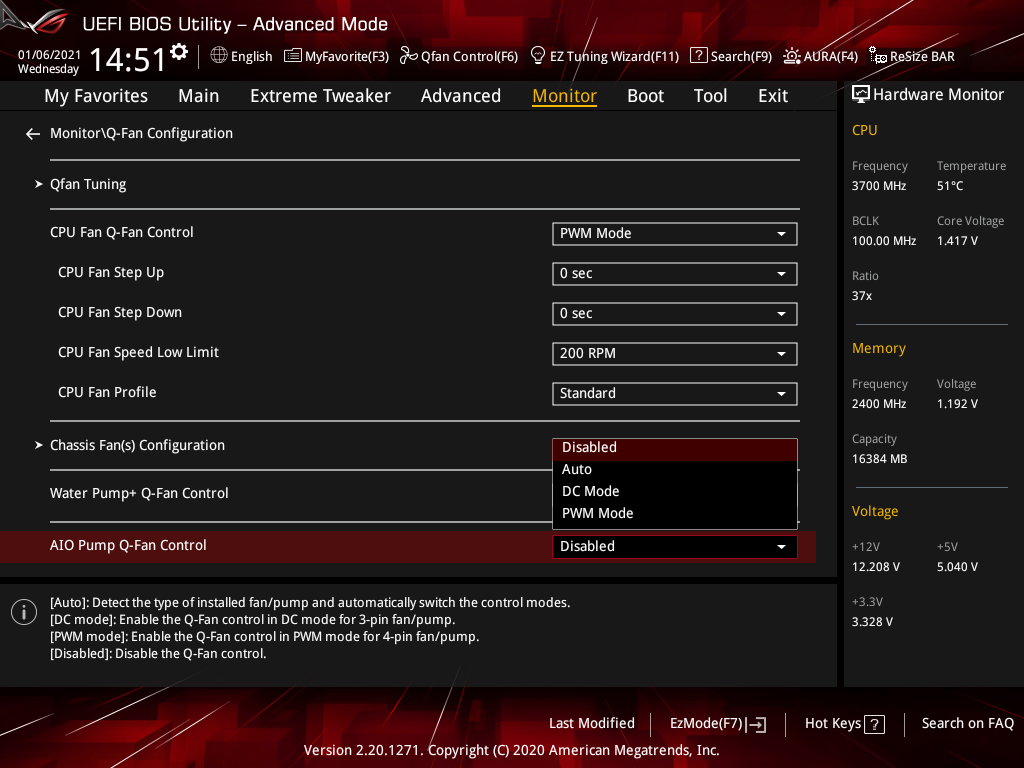Screen dimensions: 1024x768
Task: Switch to Advanced tab
Action: 460,96
